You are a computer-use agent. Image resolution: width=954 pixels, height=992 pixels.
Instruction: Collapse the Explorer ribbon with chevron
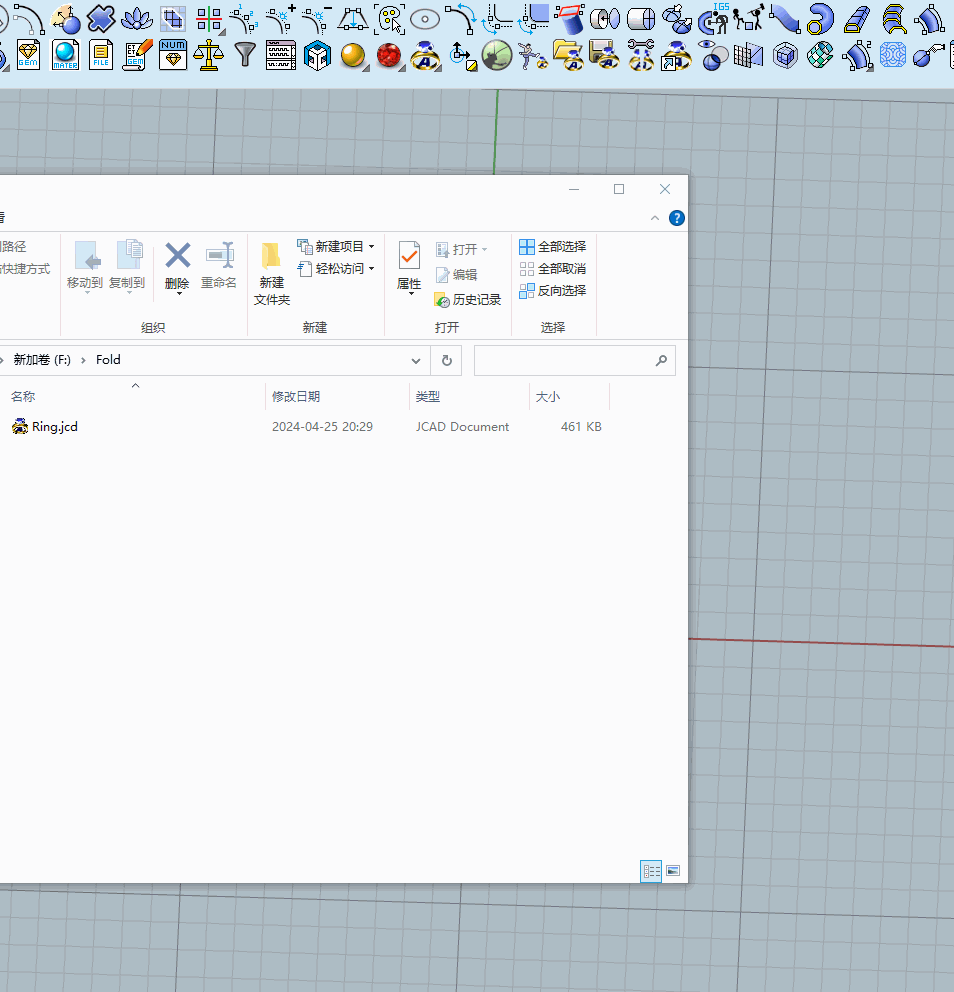pyautogui.click(x=655, y=218)
